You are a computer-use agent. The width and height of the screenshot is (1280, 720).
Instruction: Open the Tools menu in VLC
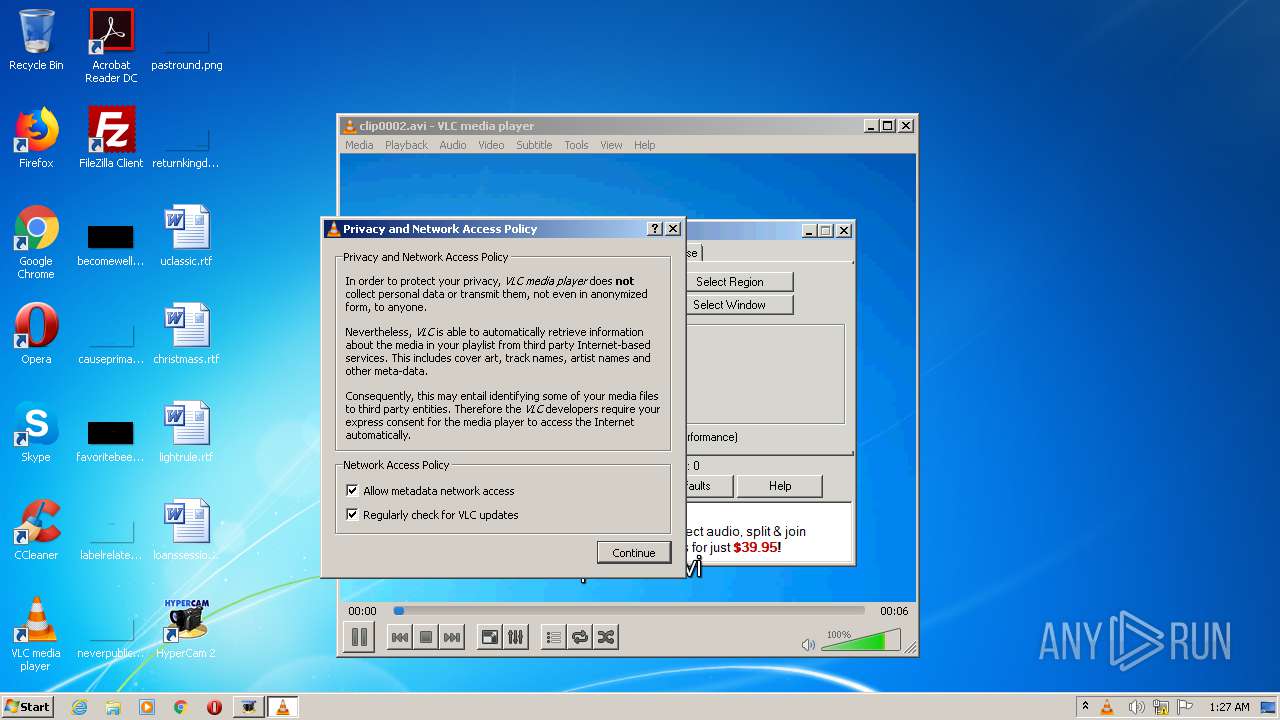[x=576, y=145]
